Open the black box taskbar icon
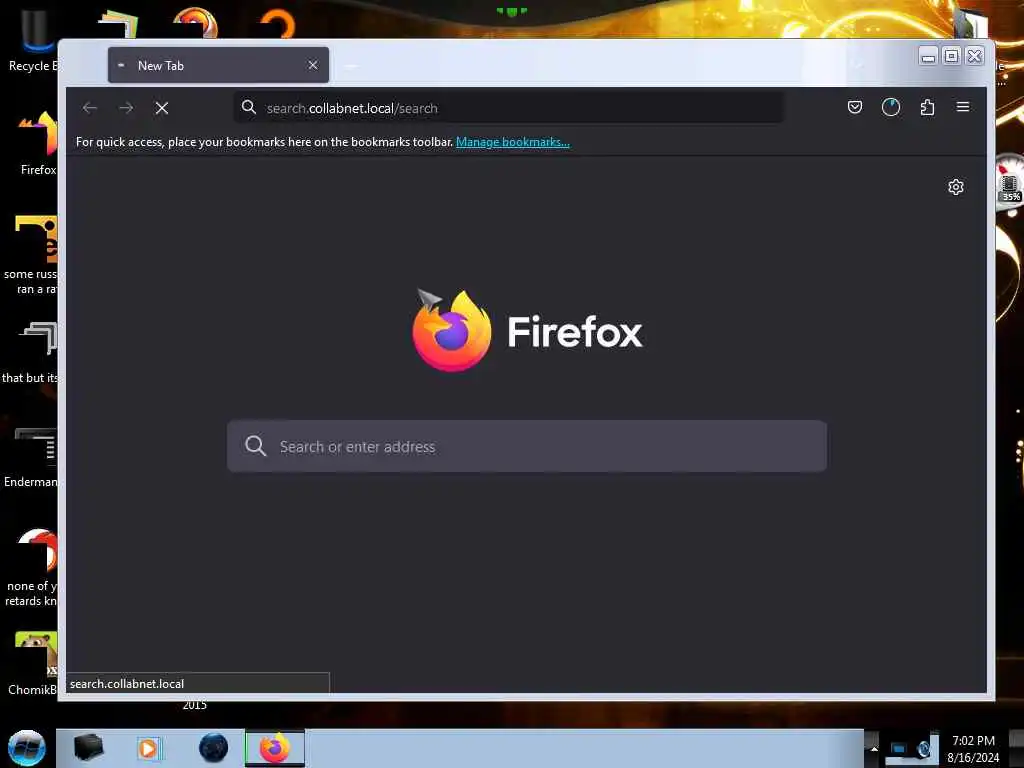1024x768 pixels. [88, 748]
